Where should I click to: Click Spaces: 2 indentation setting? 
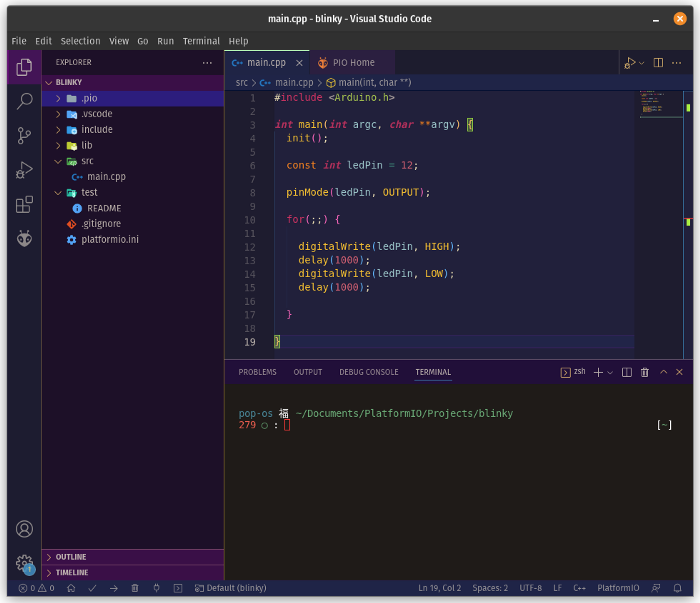tap(490, 588)
